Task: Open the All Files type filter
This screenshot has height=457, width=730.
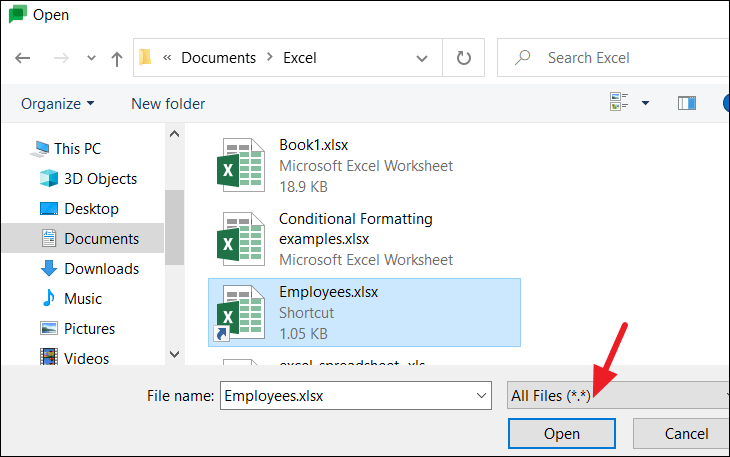Action: (618, 396)
